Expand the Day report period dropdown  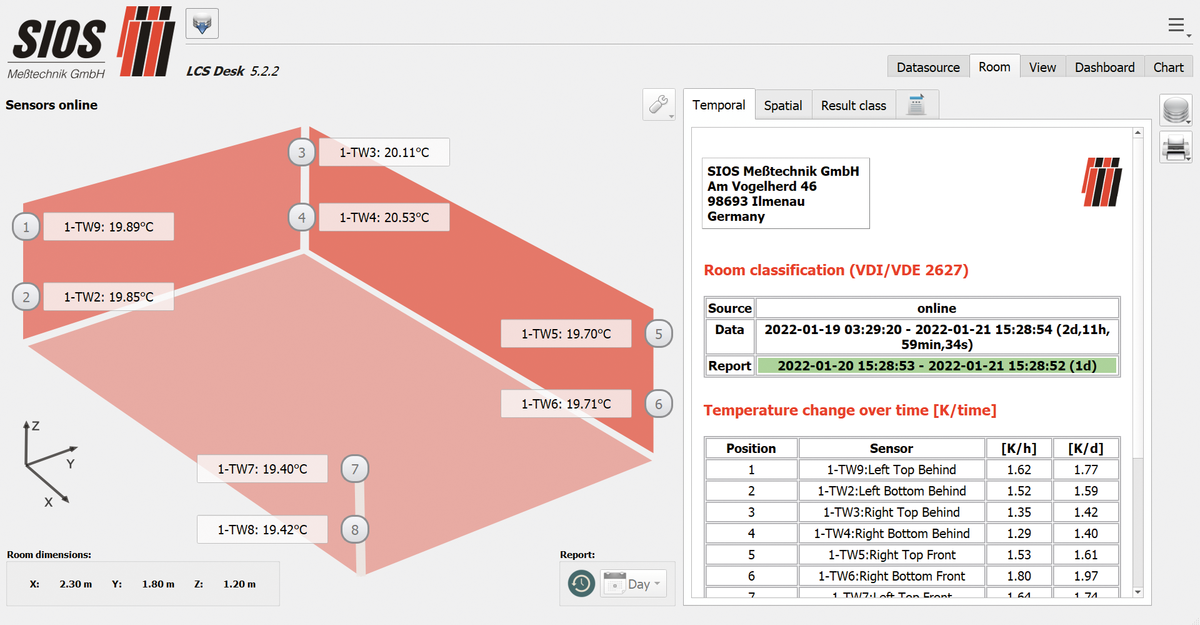coord(634,584)
